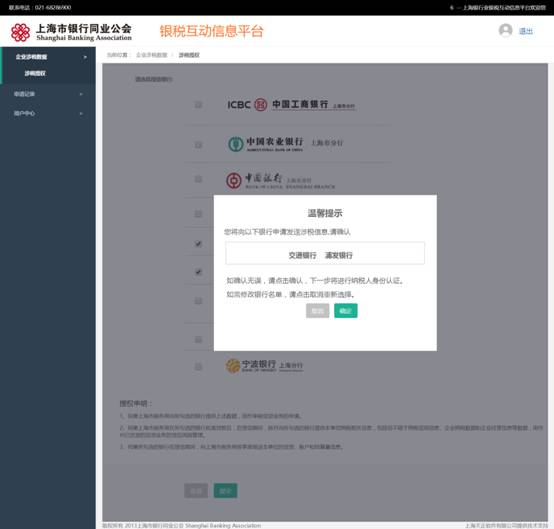Click the 涉税授权 breadcrumb item
This screenshot has height=529, width=554.
click(189, 55)
